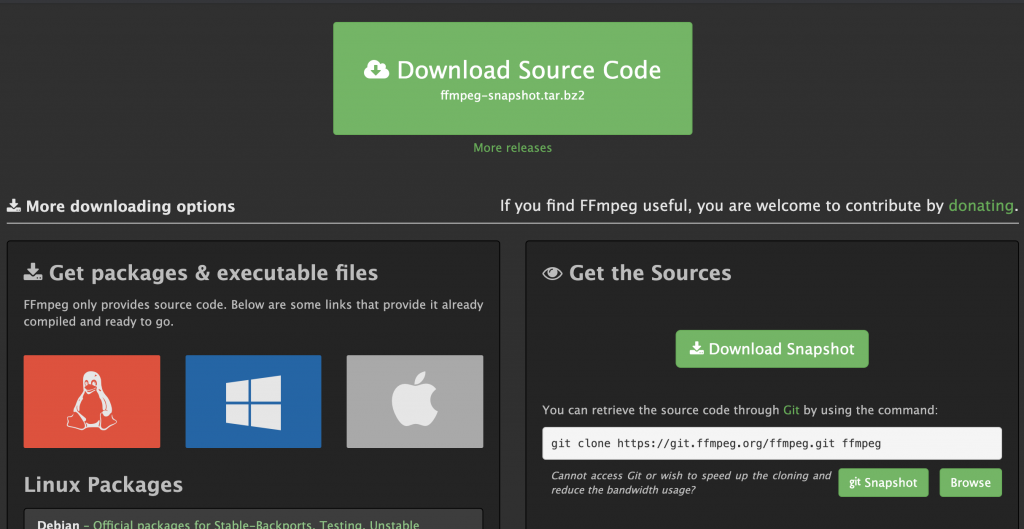Click the ffmpeg-snapshot.tar.bz2 filename text
This screenshot has height=529, width=1024.
coord(513,95)
